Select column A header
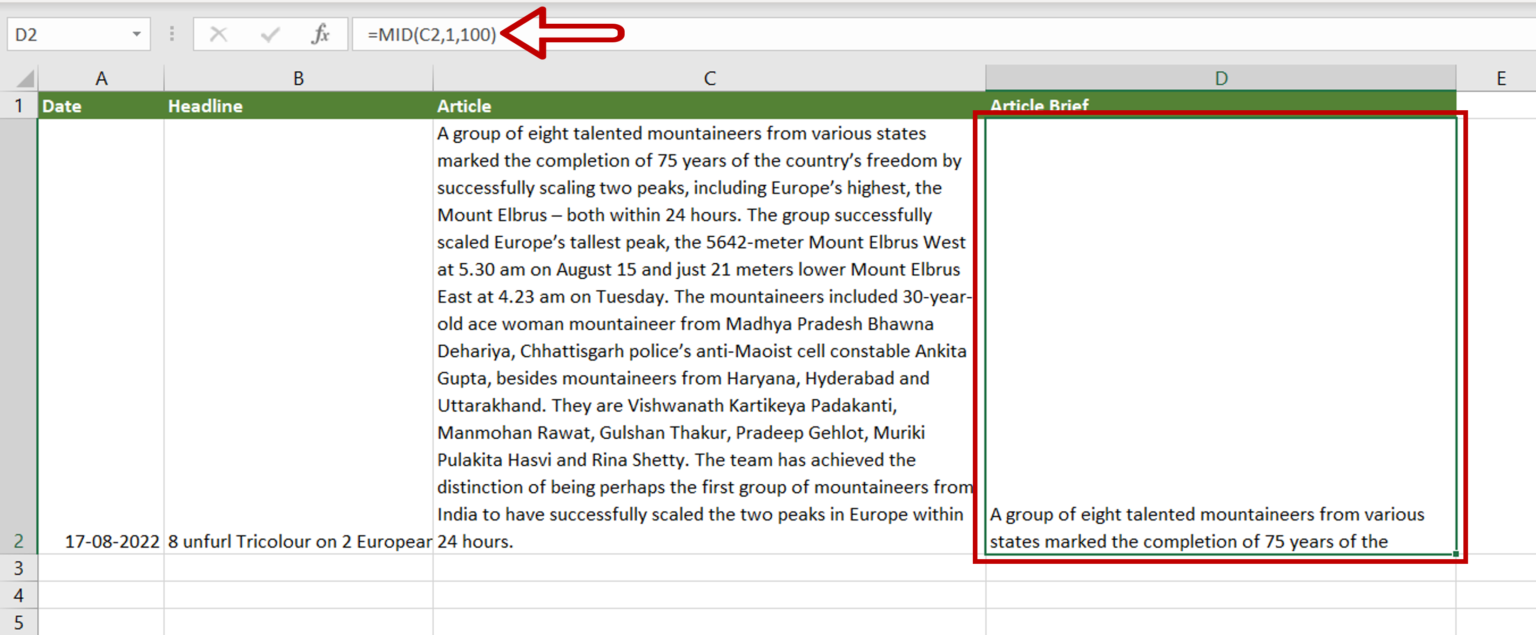1536x635 pixels. tap(101, 79)
